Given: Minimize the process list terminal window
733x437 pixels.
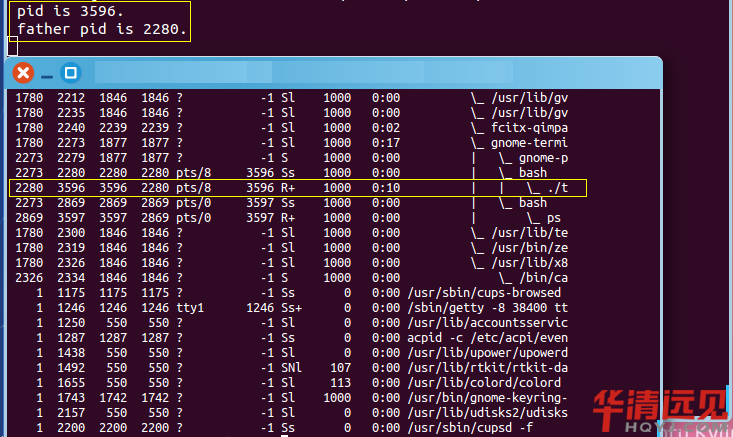Looking at the screenshot, I should tap(47, 73).
